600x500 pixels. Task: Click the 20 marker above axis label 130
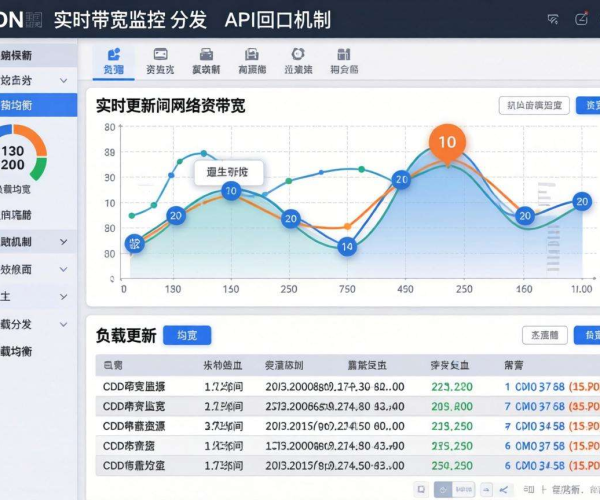pyautogui.click(x=176, y=216)
